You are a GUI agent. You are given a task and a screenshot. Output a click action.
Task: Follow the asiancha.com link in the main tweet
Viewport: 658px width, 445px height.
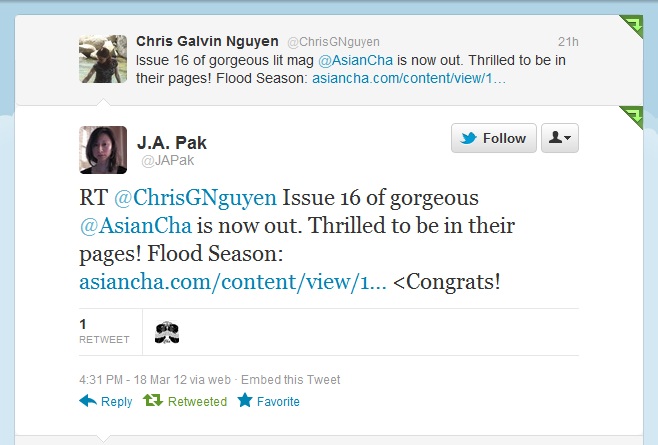pyautogui.click(x=233, y=282)
